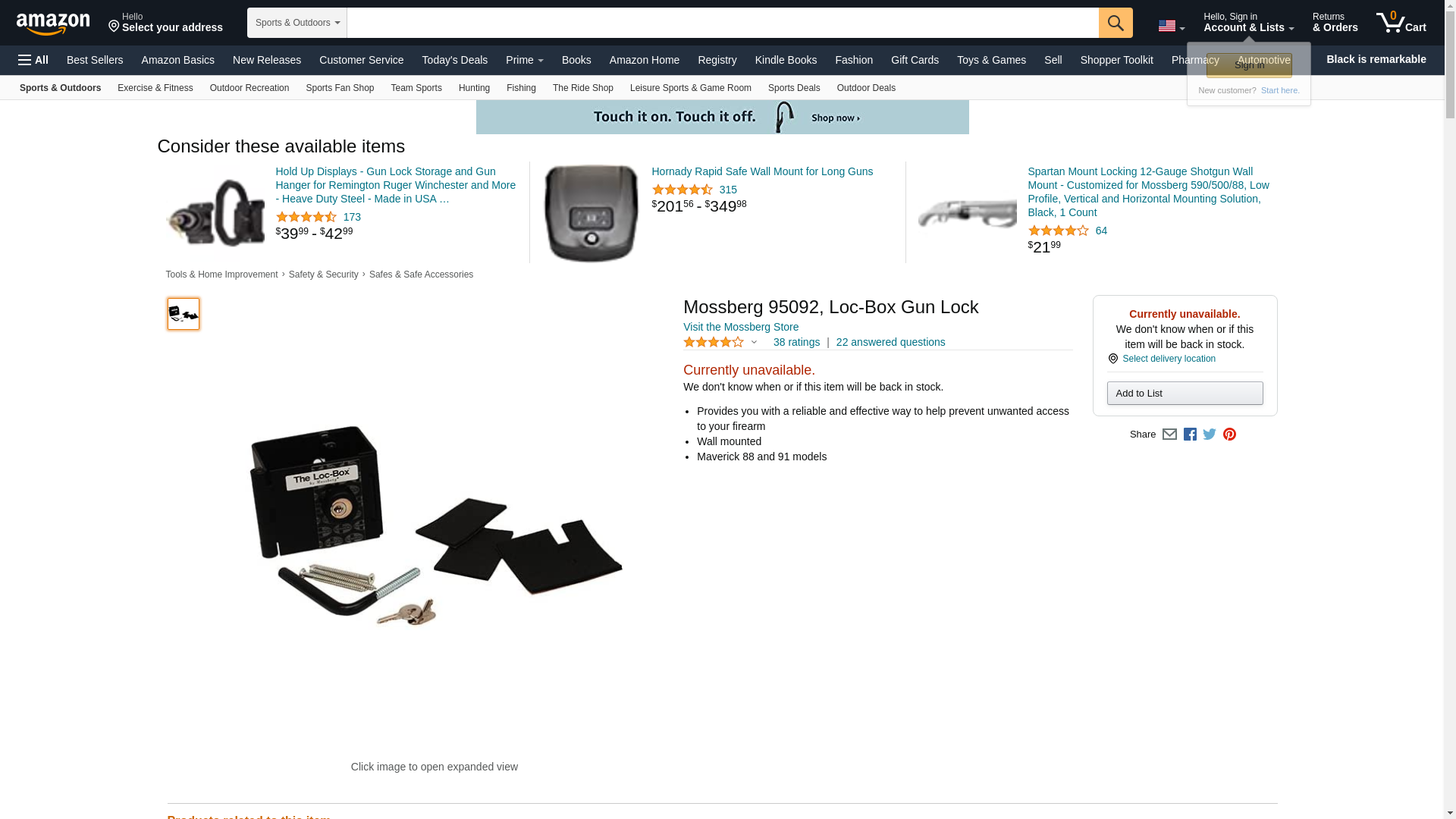Expand the Sports & Outdoors search category dropdown
The width and height of the screenshot is (1456, 819).
click(297, 23)
